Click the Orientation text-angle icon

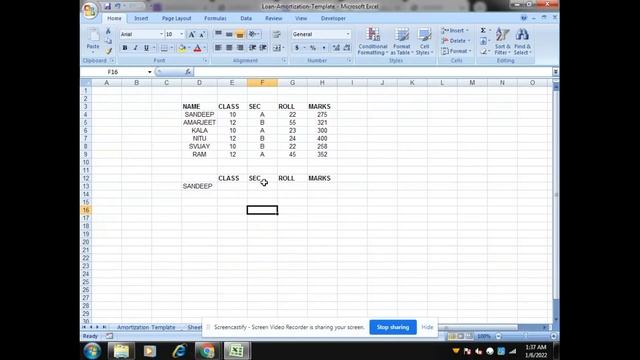(x=254, y=34)
